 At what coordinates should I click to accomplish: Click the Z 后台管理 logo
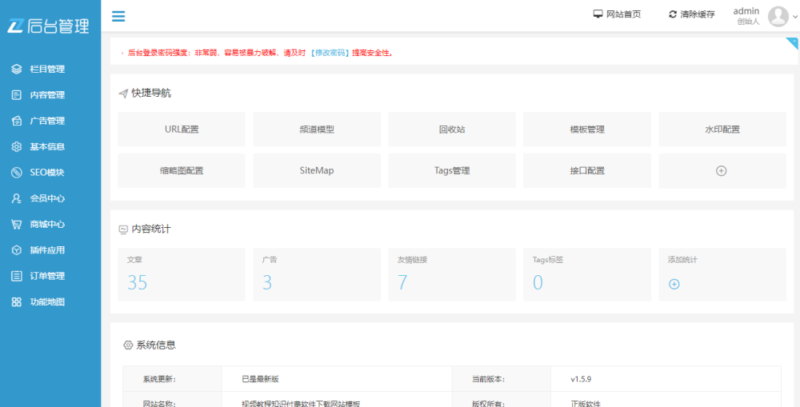[48, 26]
